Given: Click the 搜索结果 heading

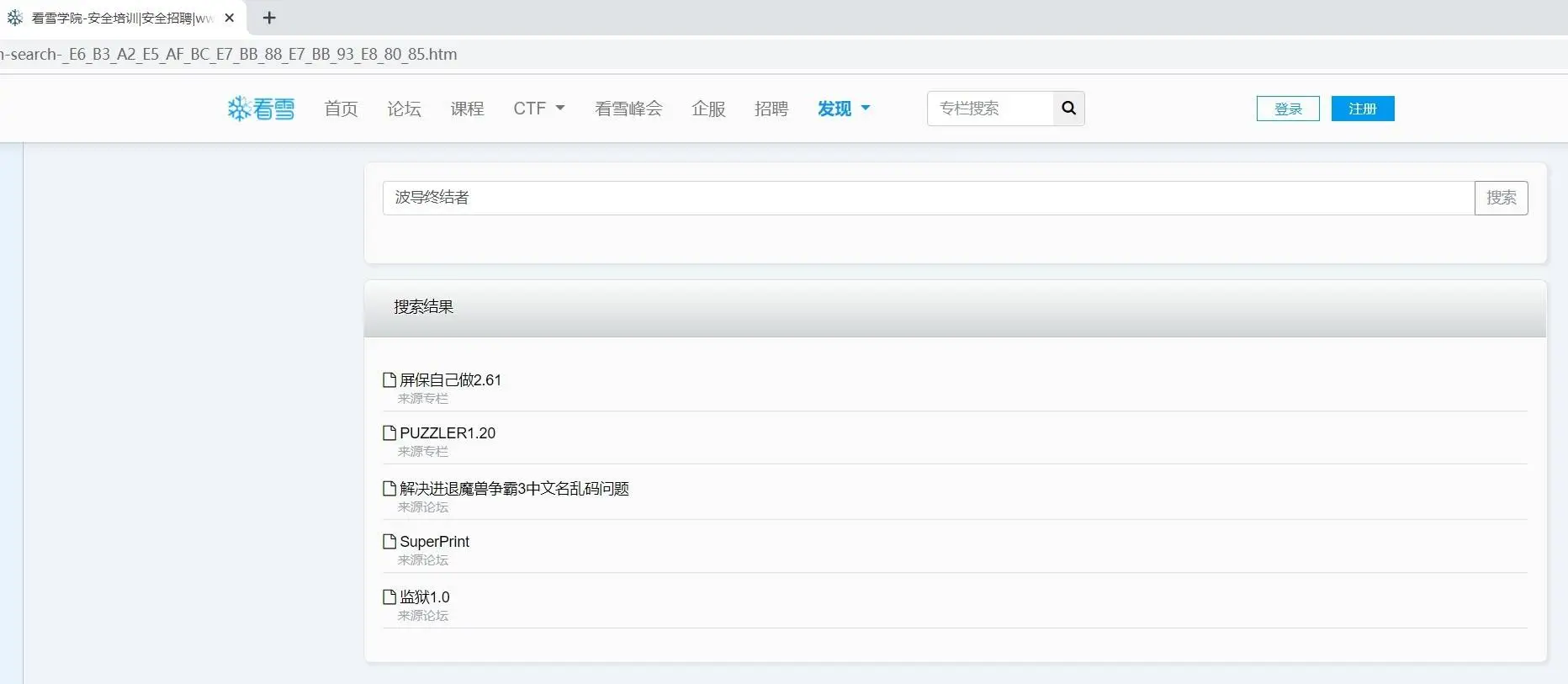Looking at the screenshot, I should [424, 307].
